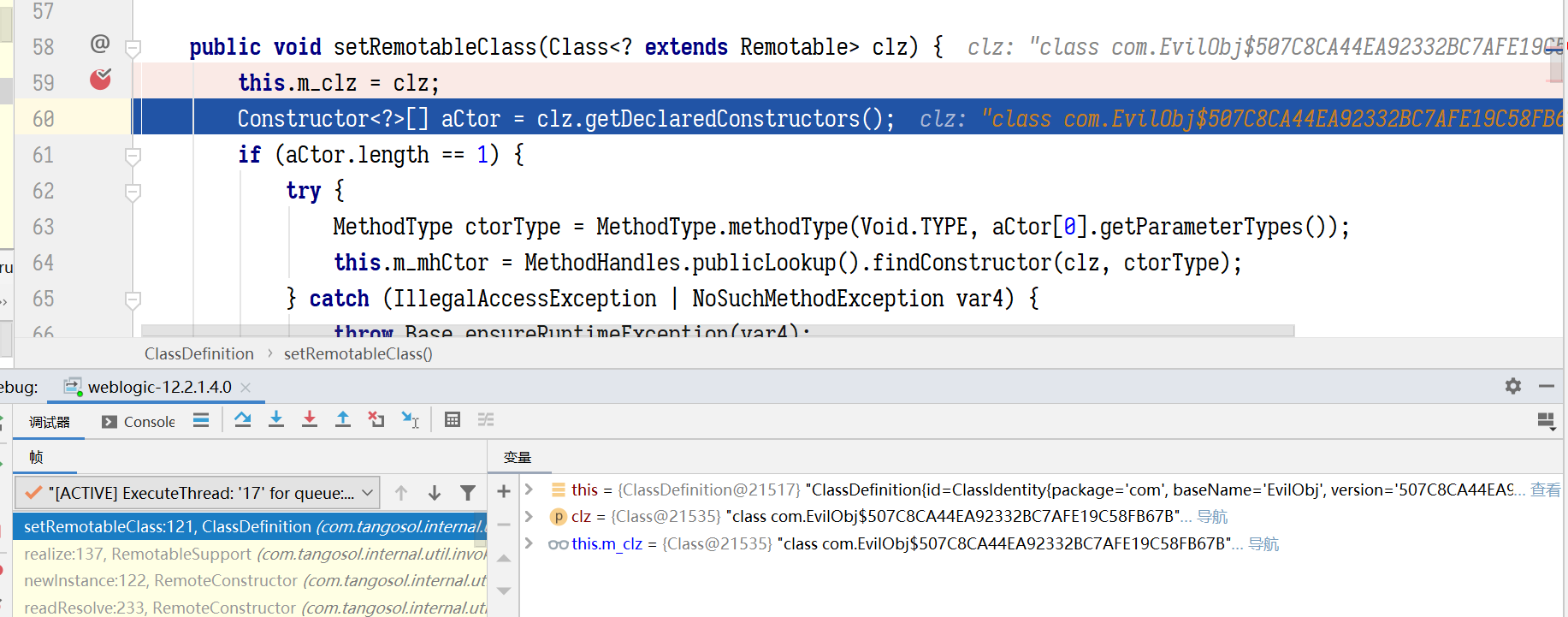Viewport: 1568px width, 617px height.
Task: Toggle fold marker beside line 62
Action: (x=133, y=192)
